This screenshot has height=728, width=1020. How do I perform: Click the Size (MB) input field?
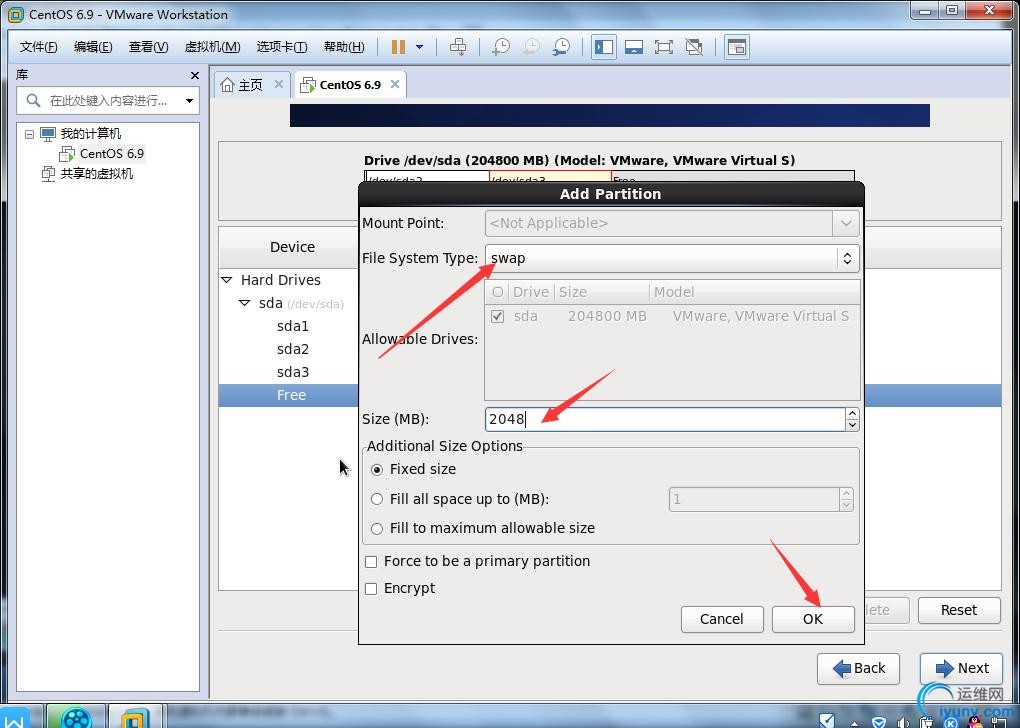pyautogui.click(x=665, y=419)
